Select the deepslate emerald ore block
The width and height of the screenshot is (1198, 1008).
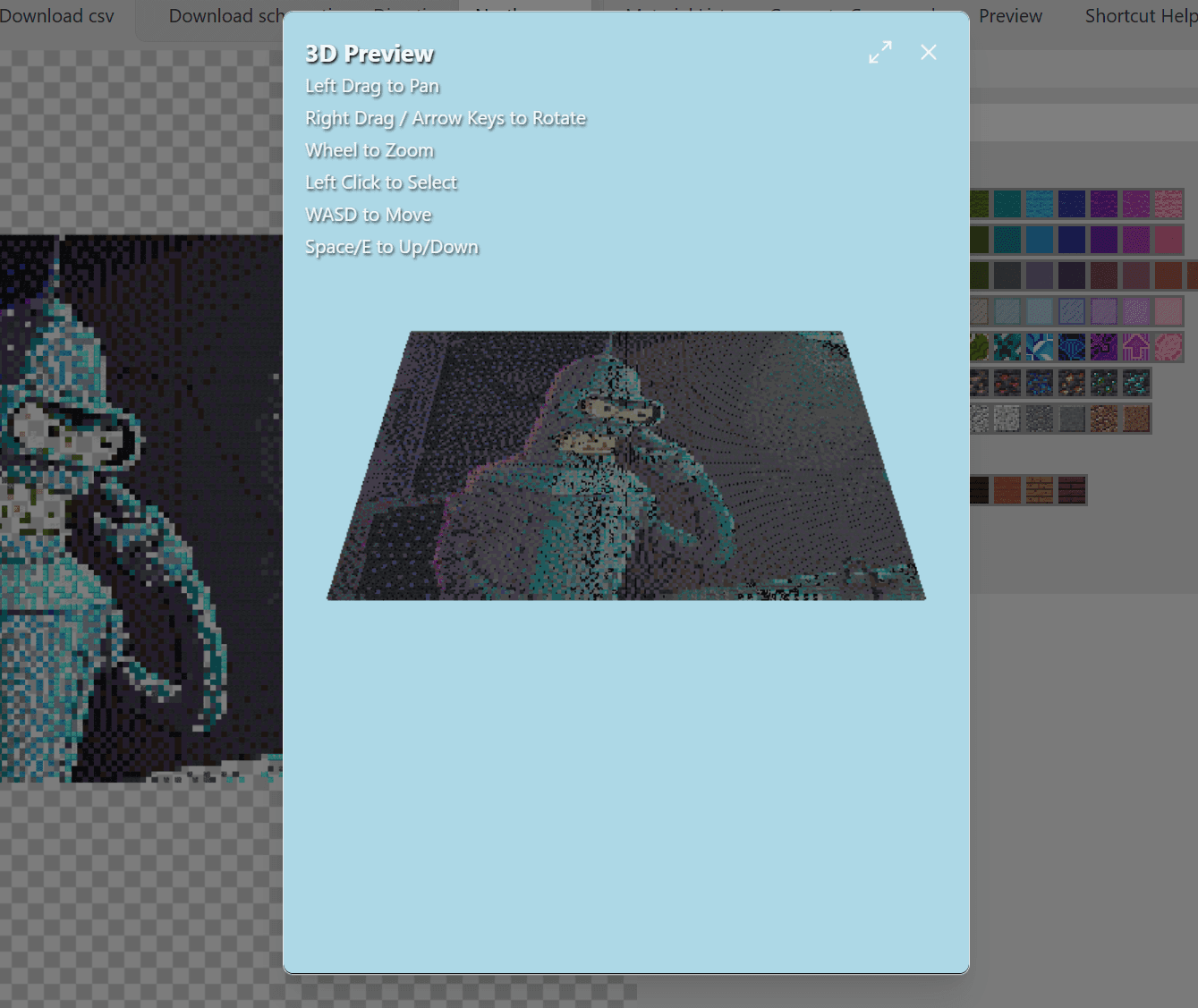pyautogui.click(x=1103, y=383)
